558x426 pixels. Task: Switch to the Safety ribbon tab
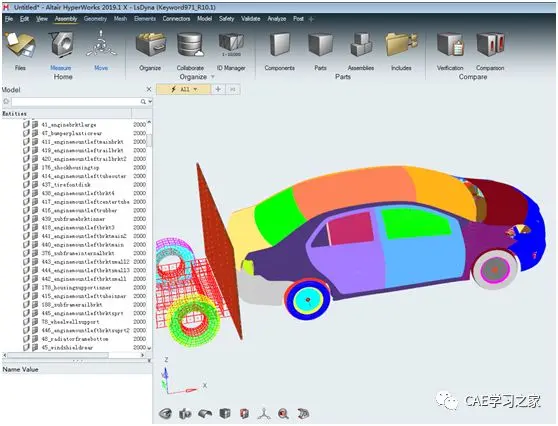[226, 19]
